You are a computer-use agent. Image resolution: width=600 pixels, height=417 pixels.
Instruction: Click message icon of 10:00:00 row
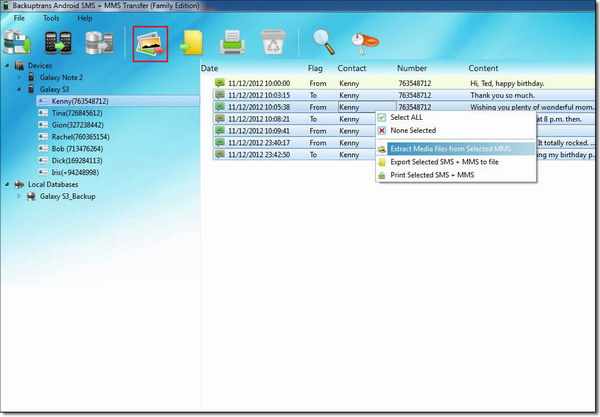(x=220, y=83)
